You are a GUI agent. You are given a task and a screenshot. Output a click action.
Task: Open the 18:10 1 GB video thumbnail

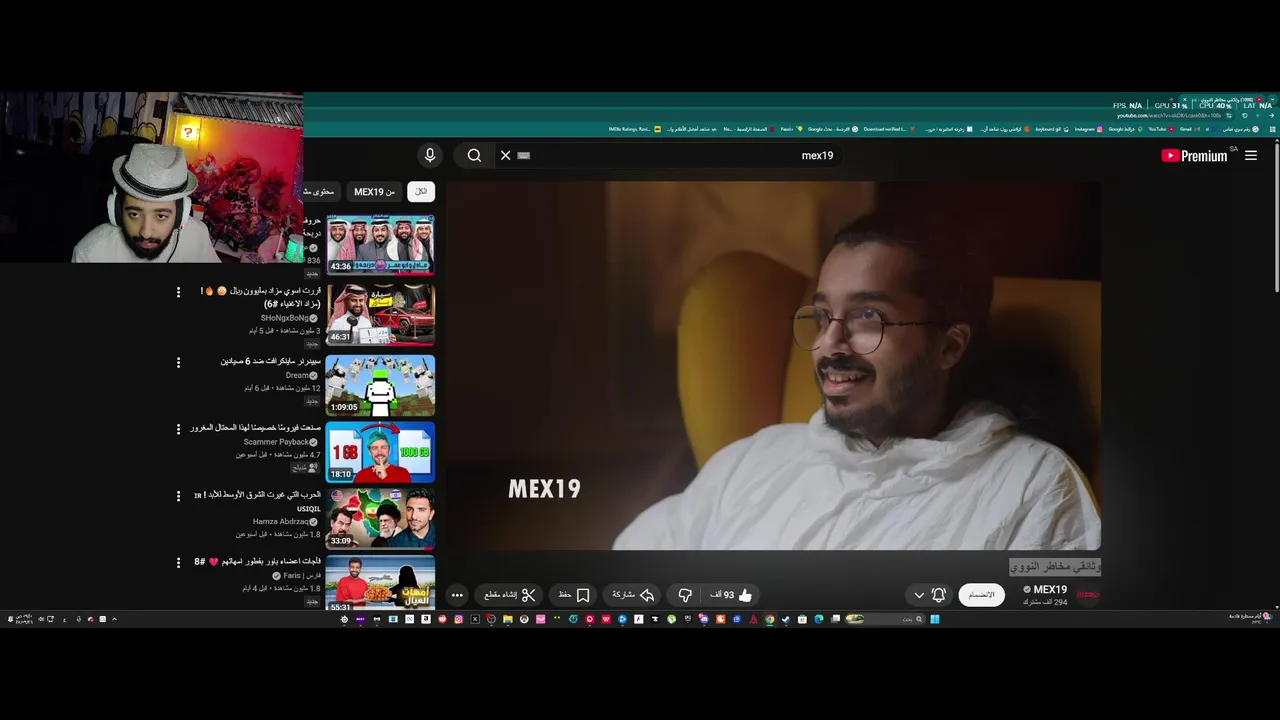(x=380, y=452)
